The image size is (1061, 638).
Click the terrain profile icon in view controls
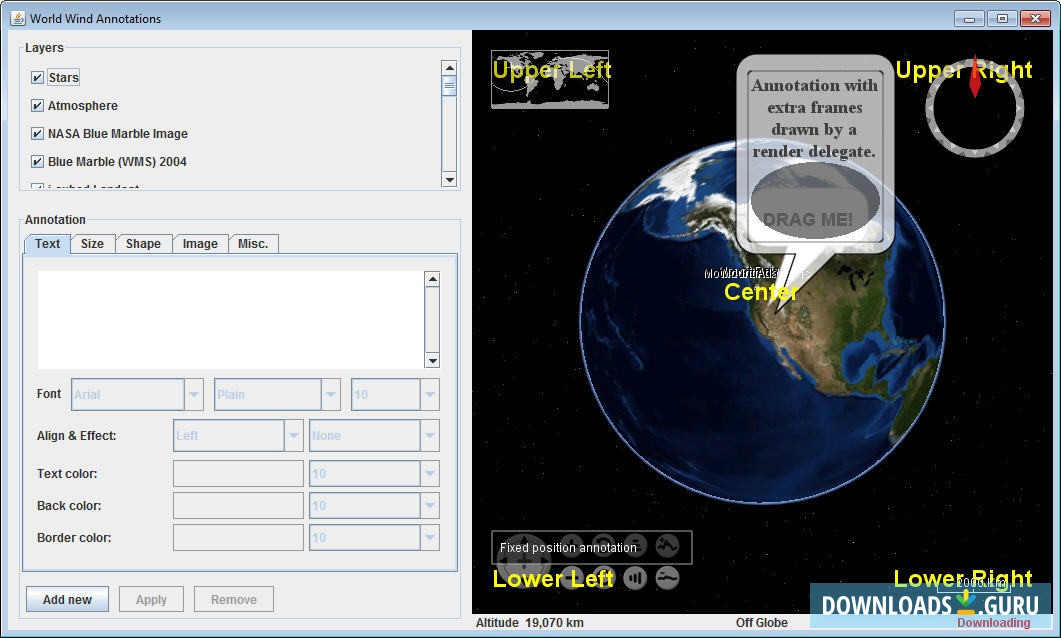[668, 548]
